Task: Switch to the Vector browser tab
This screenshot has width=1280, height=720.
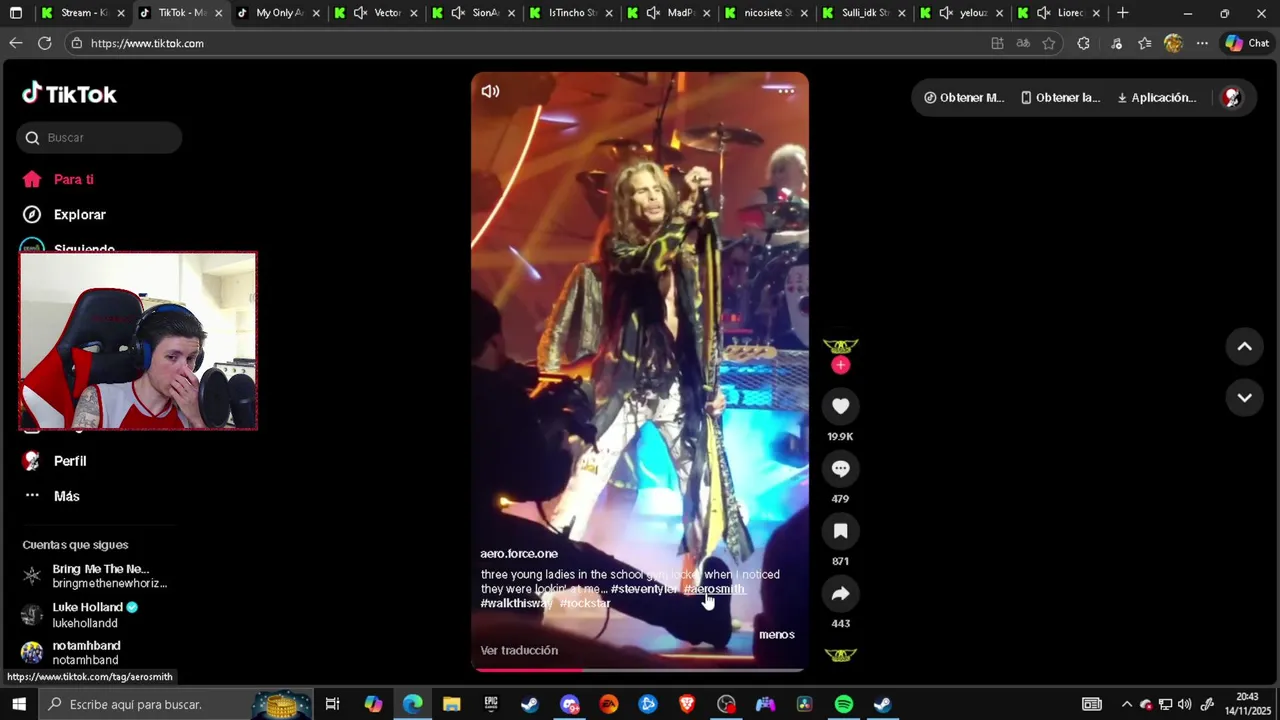Action: tap(376, 13)
